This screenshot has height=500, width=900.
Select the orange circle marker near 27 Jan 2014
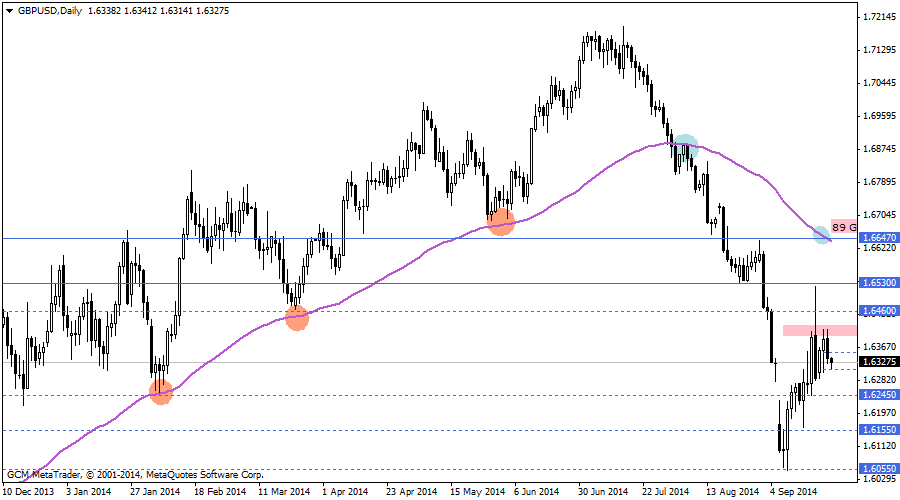tap(160, 392)
